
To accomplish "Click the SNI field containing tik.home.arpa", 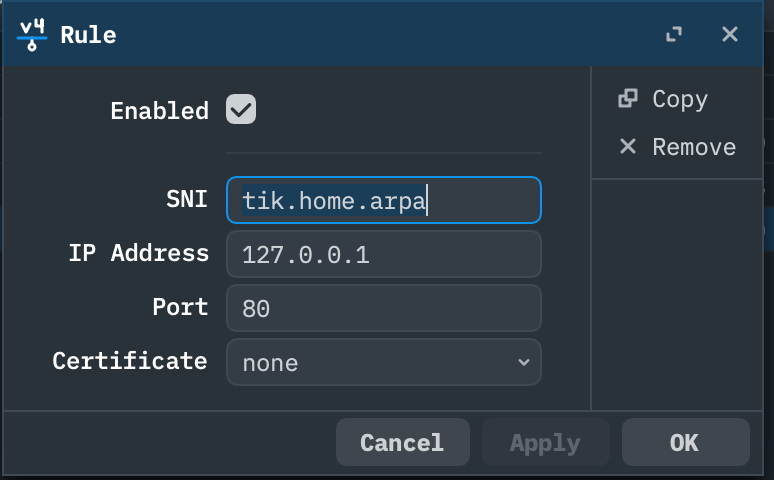I will [x=383, y=200].
